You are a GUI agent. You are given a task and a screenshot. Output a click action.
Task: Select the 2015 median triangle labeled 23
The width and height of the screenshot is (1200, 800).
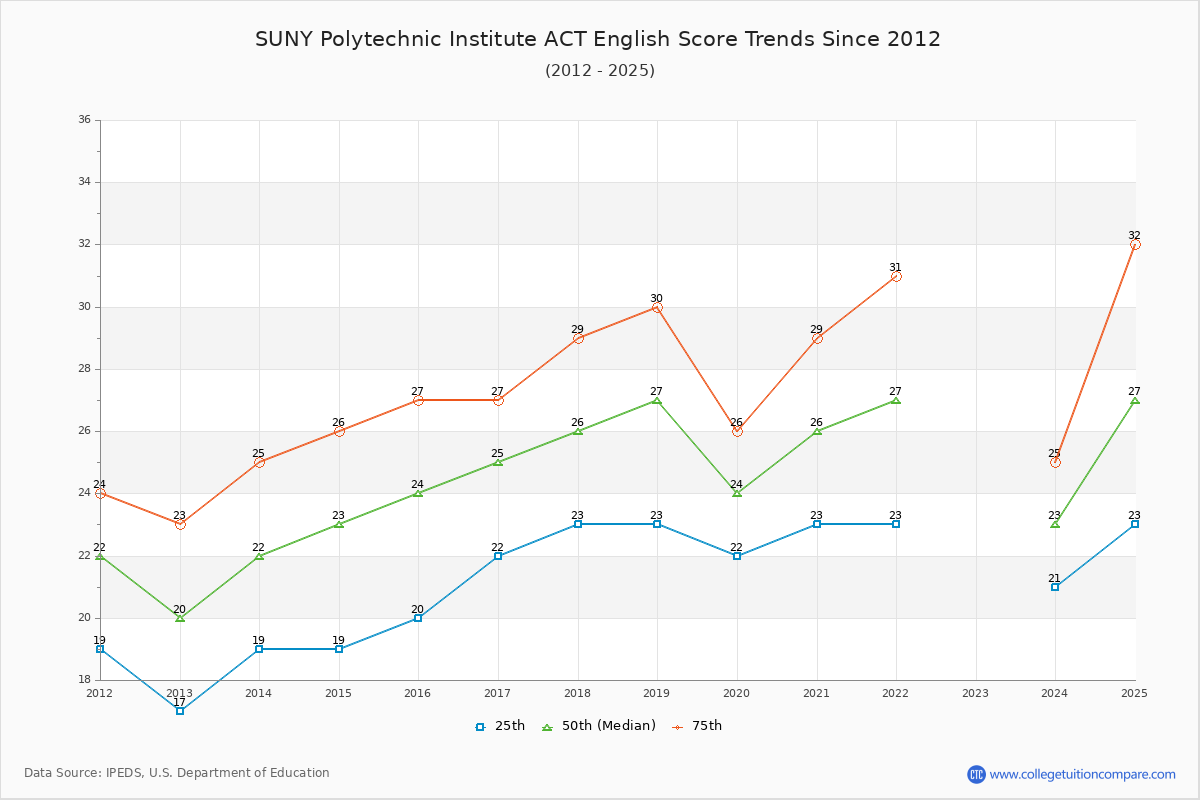click(339, 524)
